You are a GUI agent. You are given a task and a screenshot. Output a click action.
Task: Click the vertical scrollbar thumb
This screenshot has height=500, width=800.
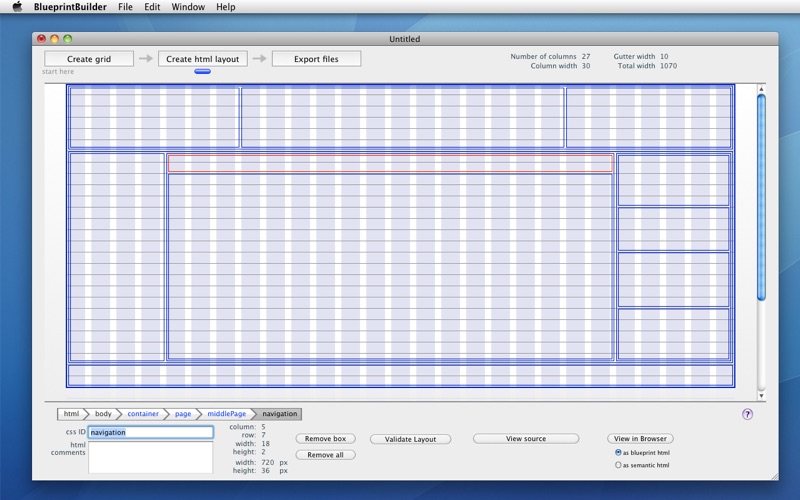(x=760, y=195)
